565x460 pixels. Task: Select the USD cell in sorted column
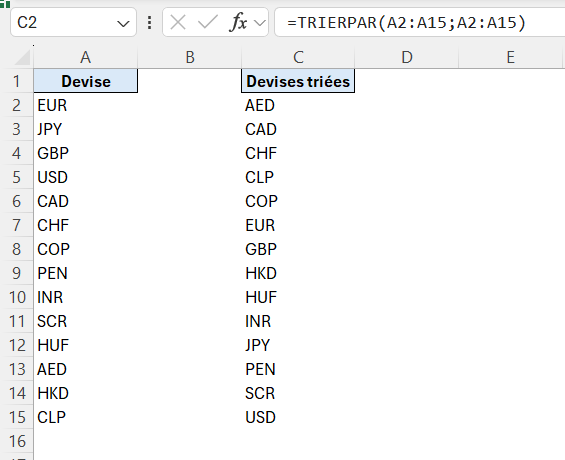(x=298, y=417)
